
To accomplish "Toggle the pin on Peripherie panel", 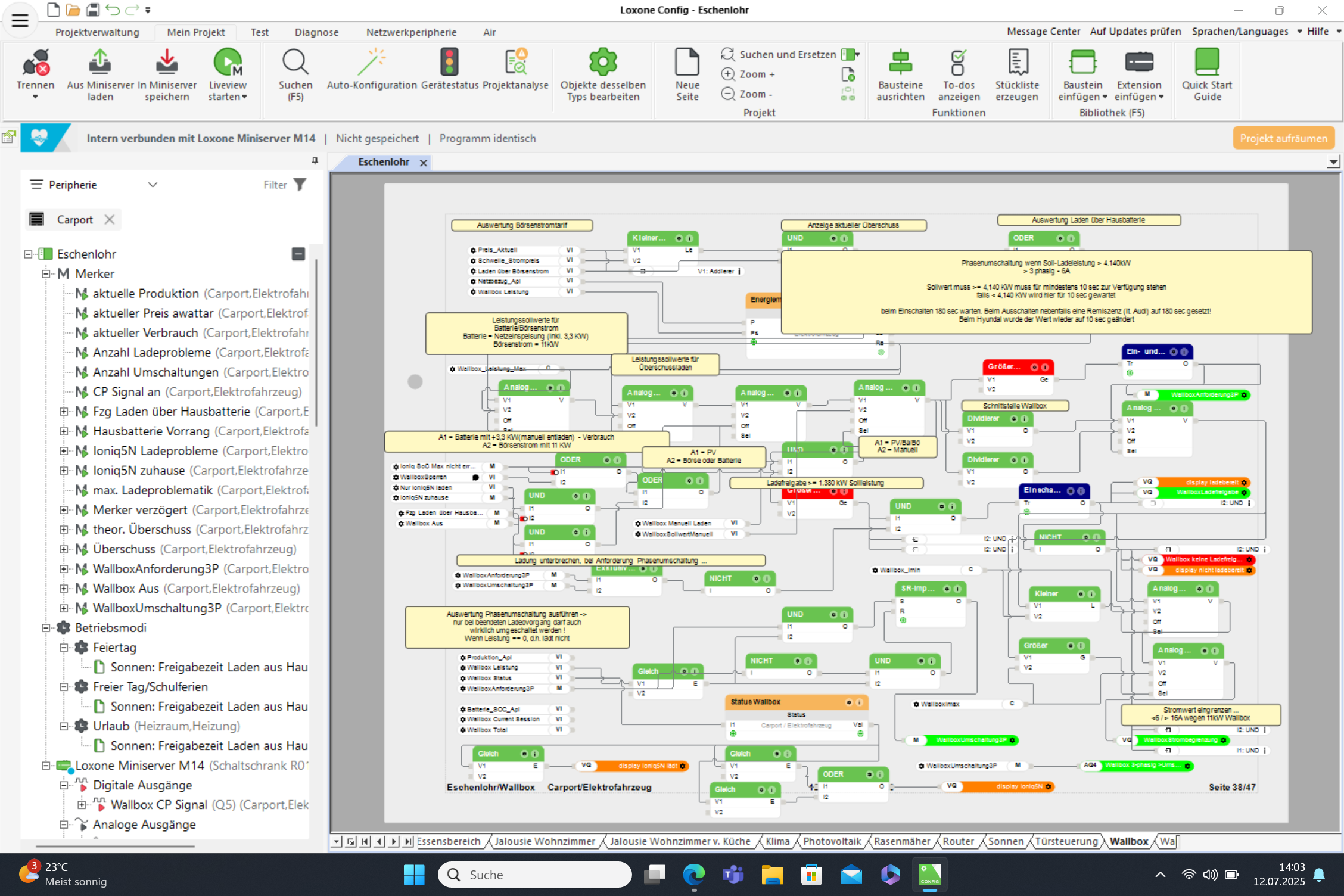I will click(x=315, y=161).
